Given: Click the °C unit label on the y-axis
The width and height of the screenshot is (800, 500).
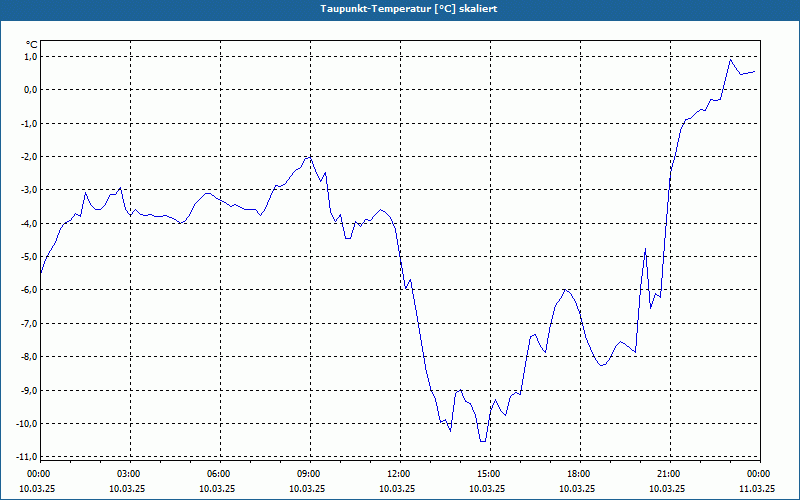Looking at the screenshot, I should (x=31, y=45).
